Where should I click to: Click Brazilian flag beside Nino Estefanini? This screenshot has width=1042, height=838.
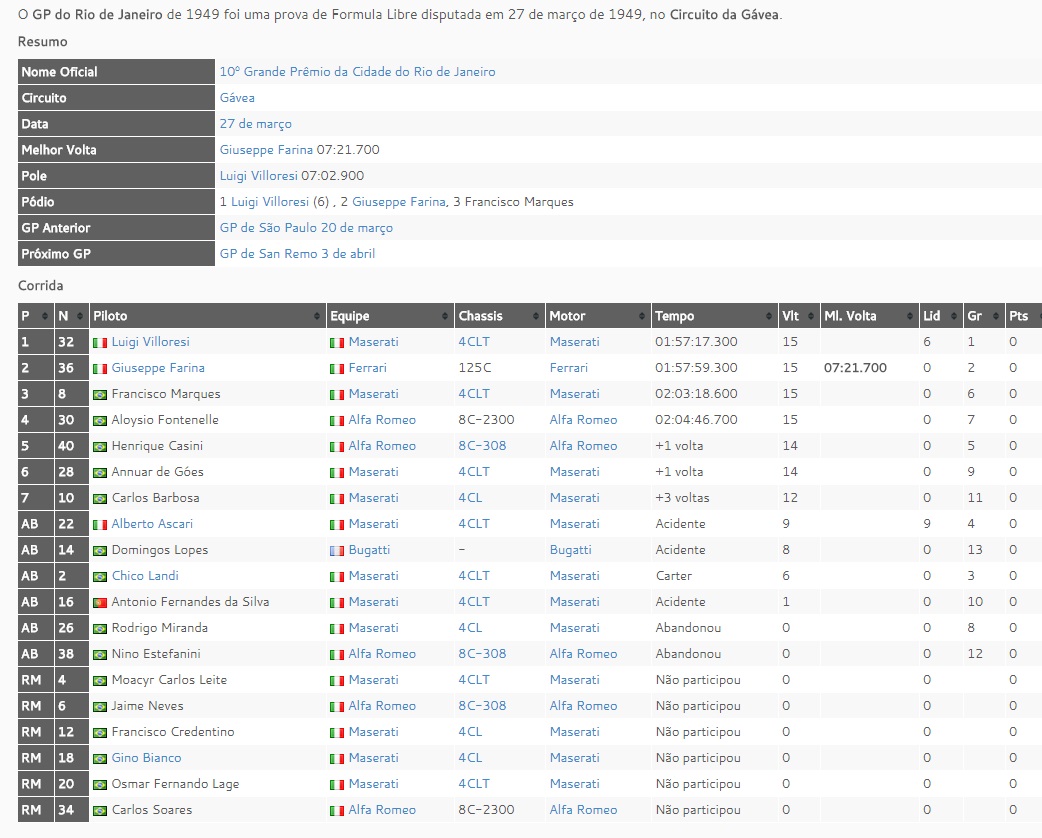pyautogui.click(x=100, y=655)
